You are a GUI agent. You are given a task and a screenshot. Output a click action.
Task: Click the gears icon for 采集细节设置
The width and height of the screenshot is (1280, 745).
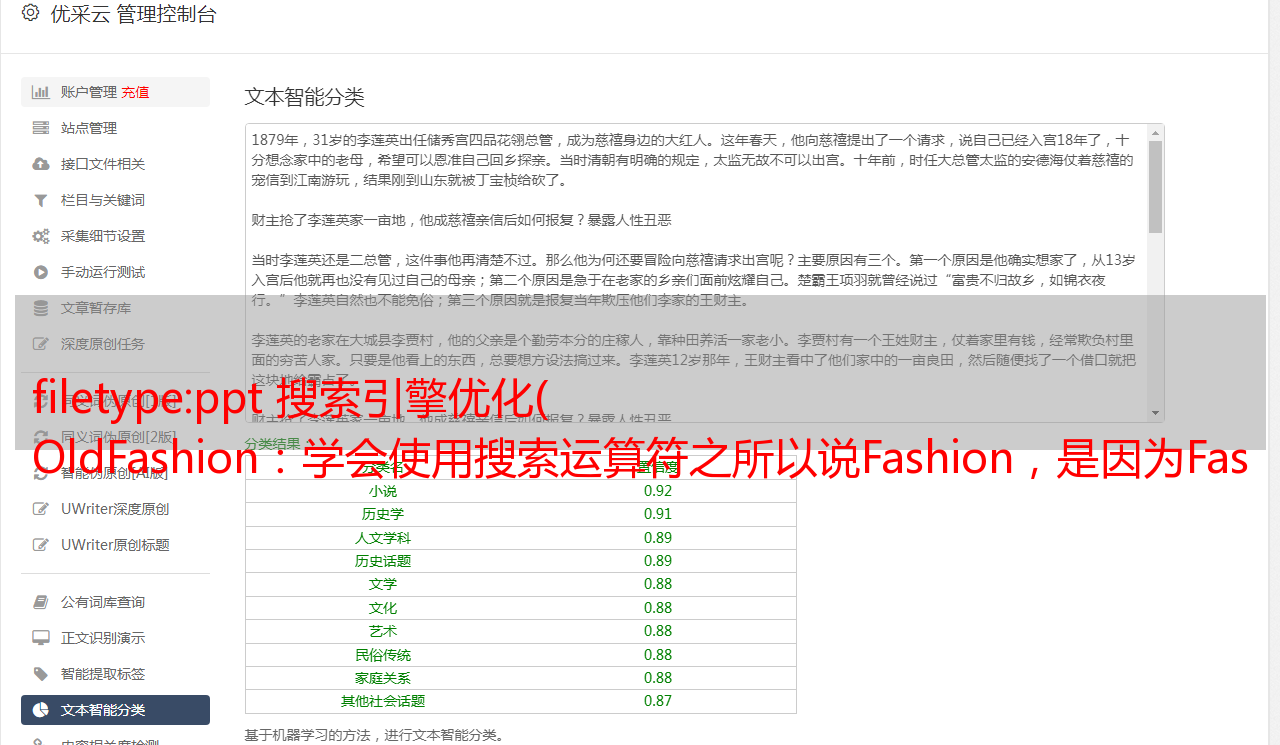click(x=41, y=236)
